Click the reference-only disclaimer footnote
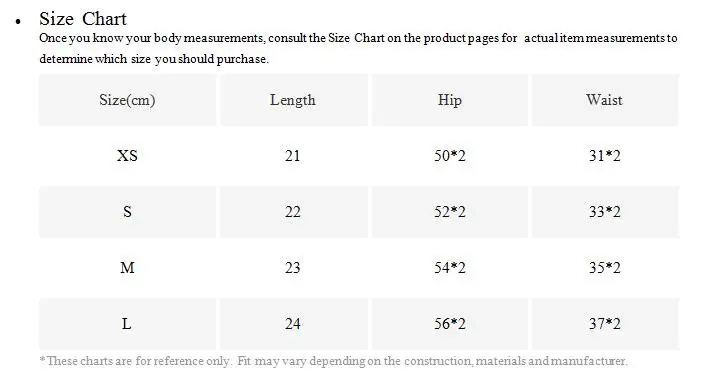 point(333,361)
